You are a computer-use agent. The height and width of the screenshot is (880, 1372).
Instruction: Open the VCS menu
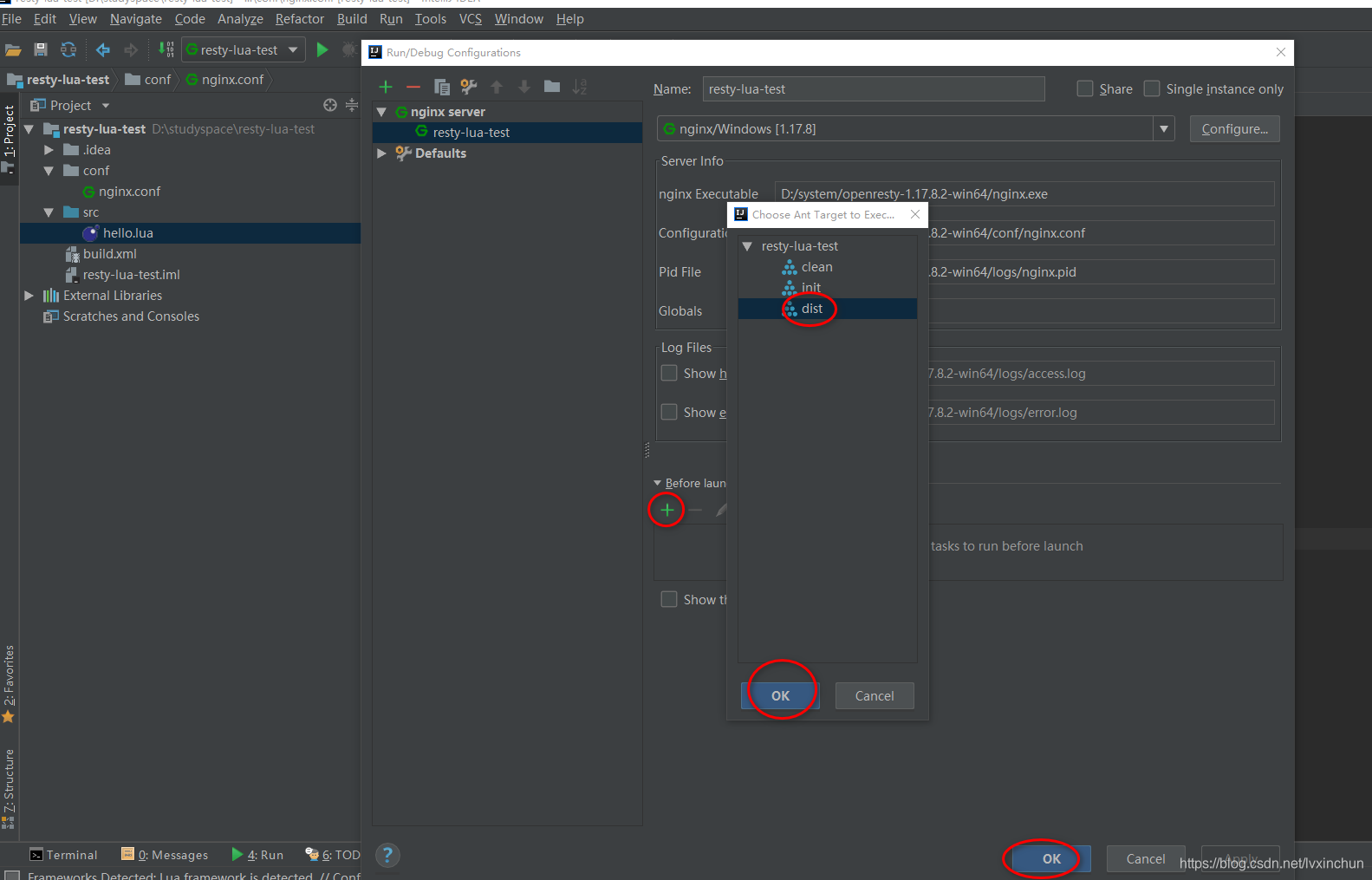tap(471, 19)
